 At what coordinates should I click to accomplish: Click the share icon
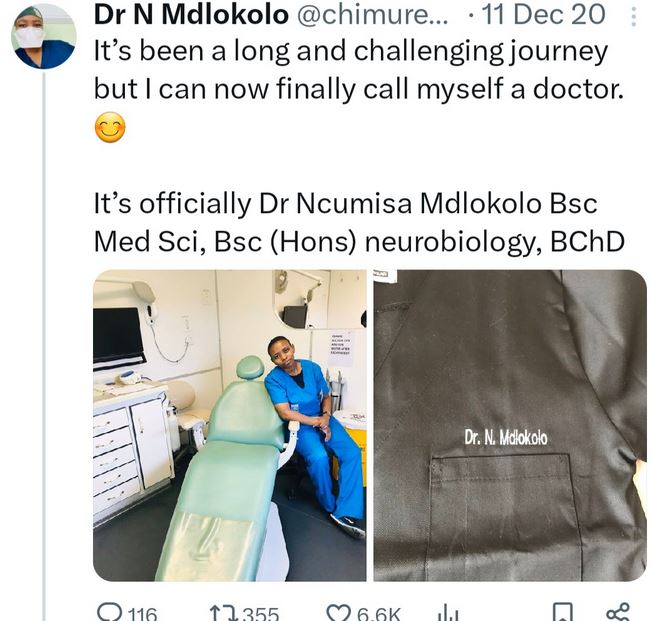pos(617,612)
